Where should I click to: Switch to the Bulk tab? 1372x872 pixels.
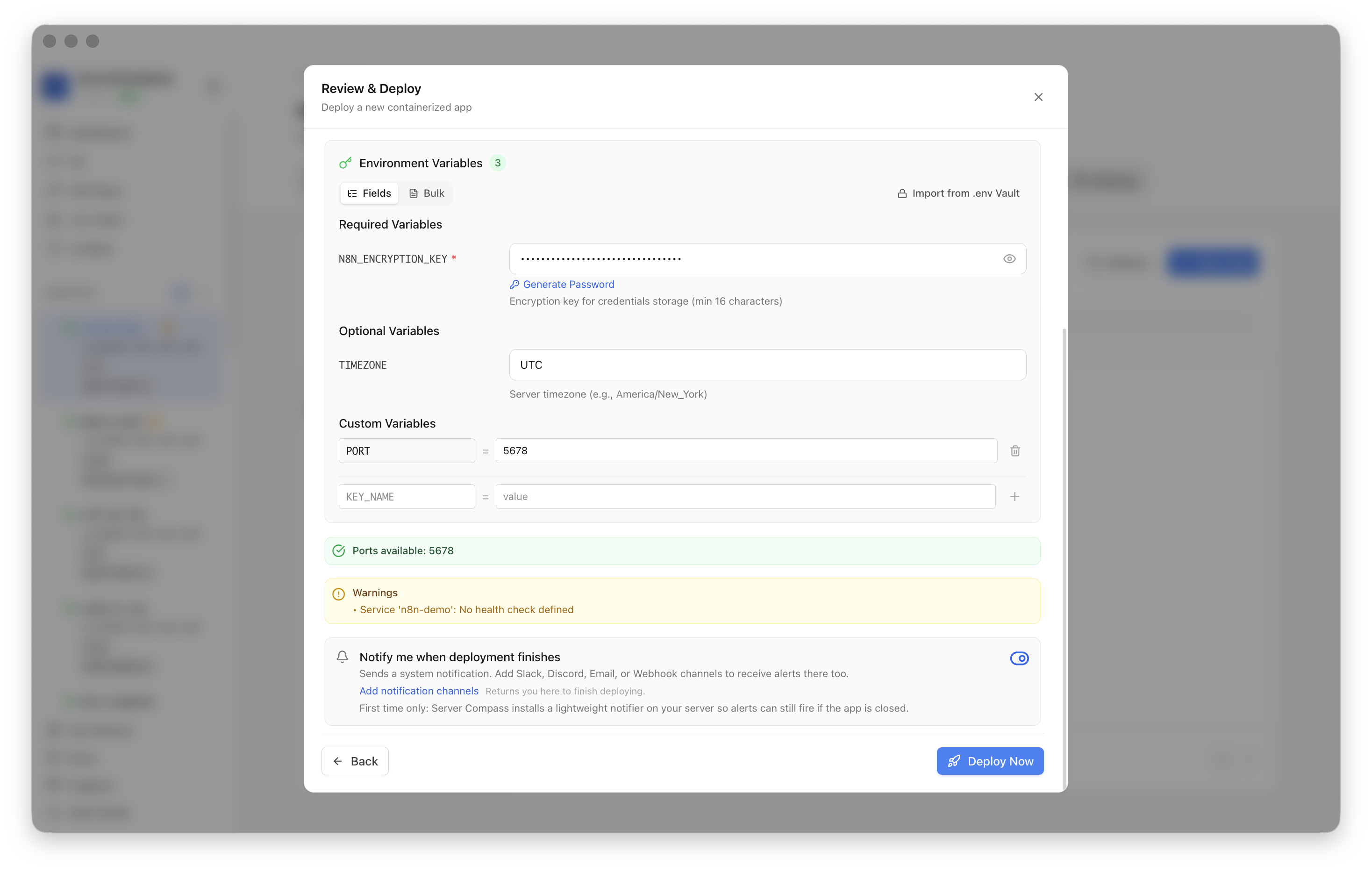point(426,193)
